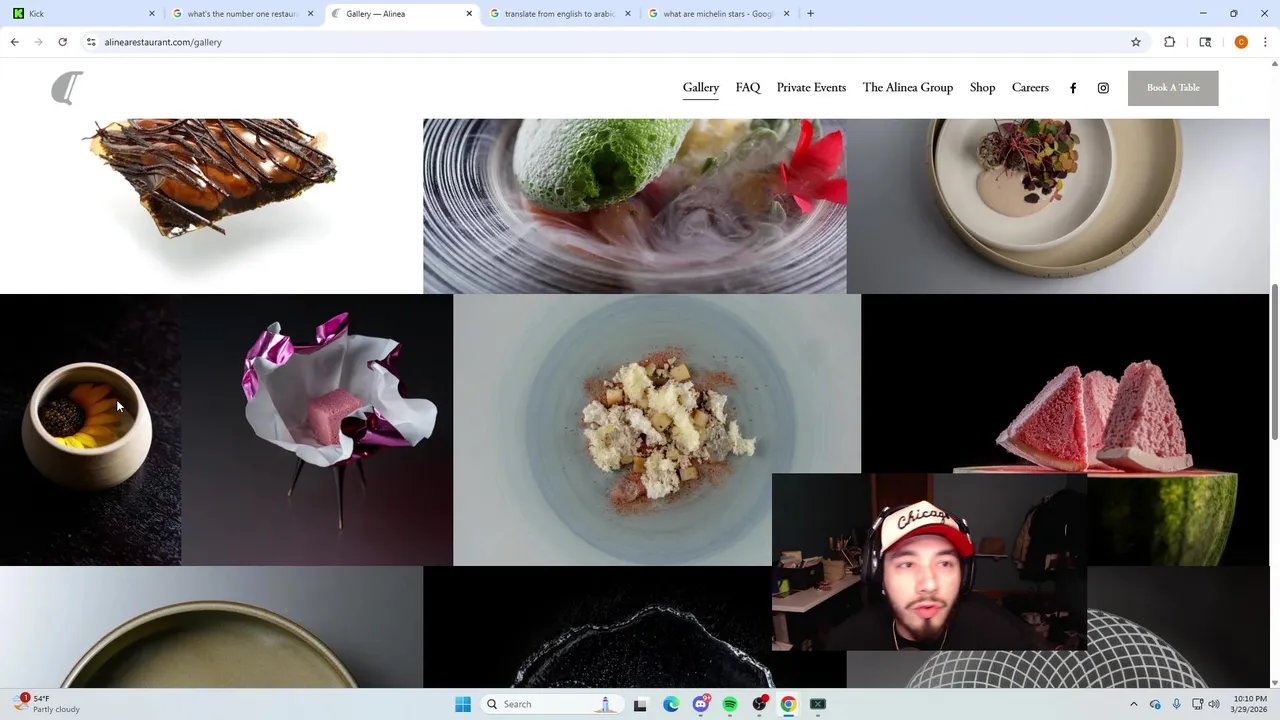Bookmark this page with the star icon
Image resolution: width=1280 pixels, height=720 pixels.
tap(1136, 42)
